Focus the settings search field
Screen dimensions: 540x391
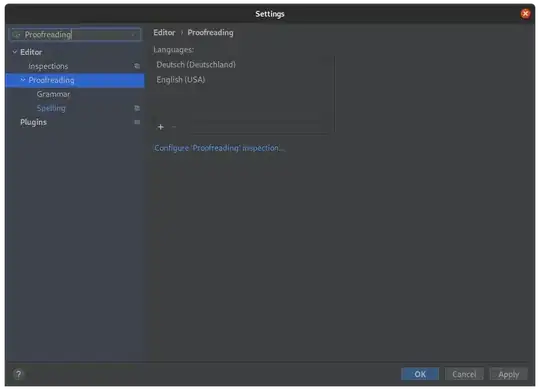(x=75, y=34)
